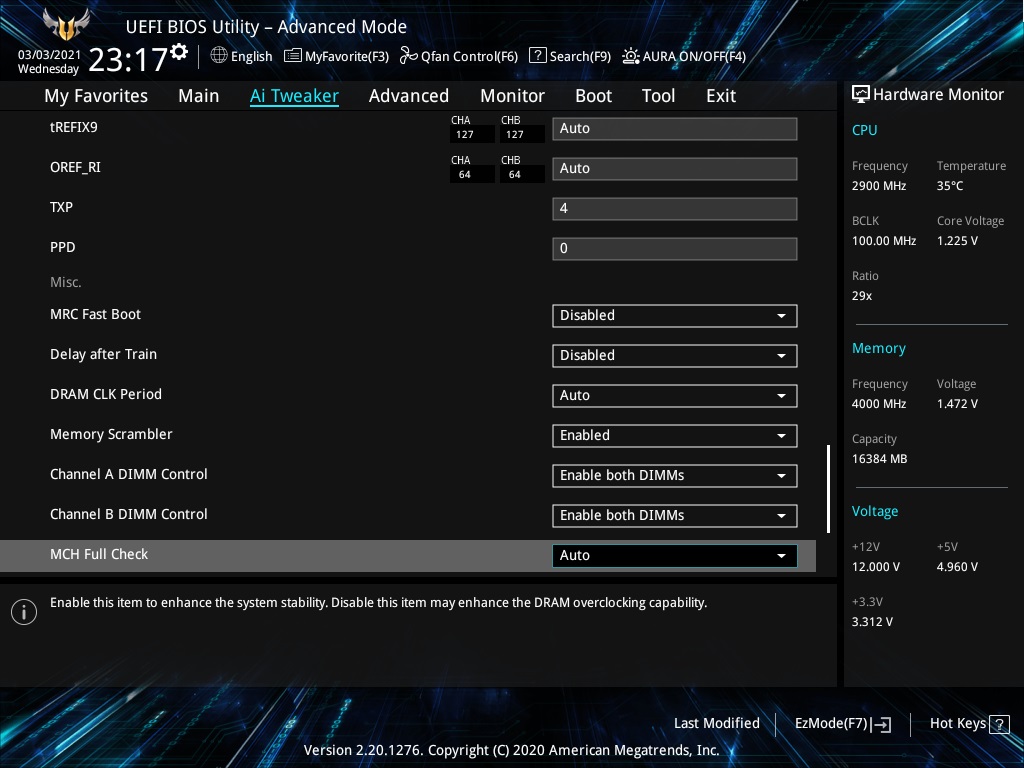Select the OREF_RI setting label
Viewport: 1024px width, 768px height.
coord(75,168)
